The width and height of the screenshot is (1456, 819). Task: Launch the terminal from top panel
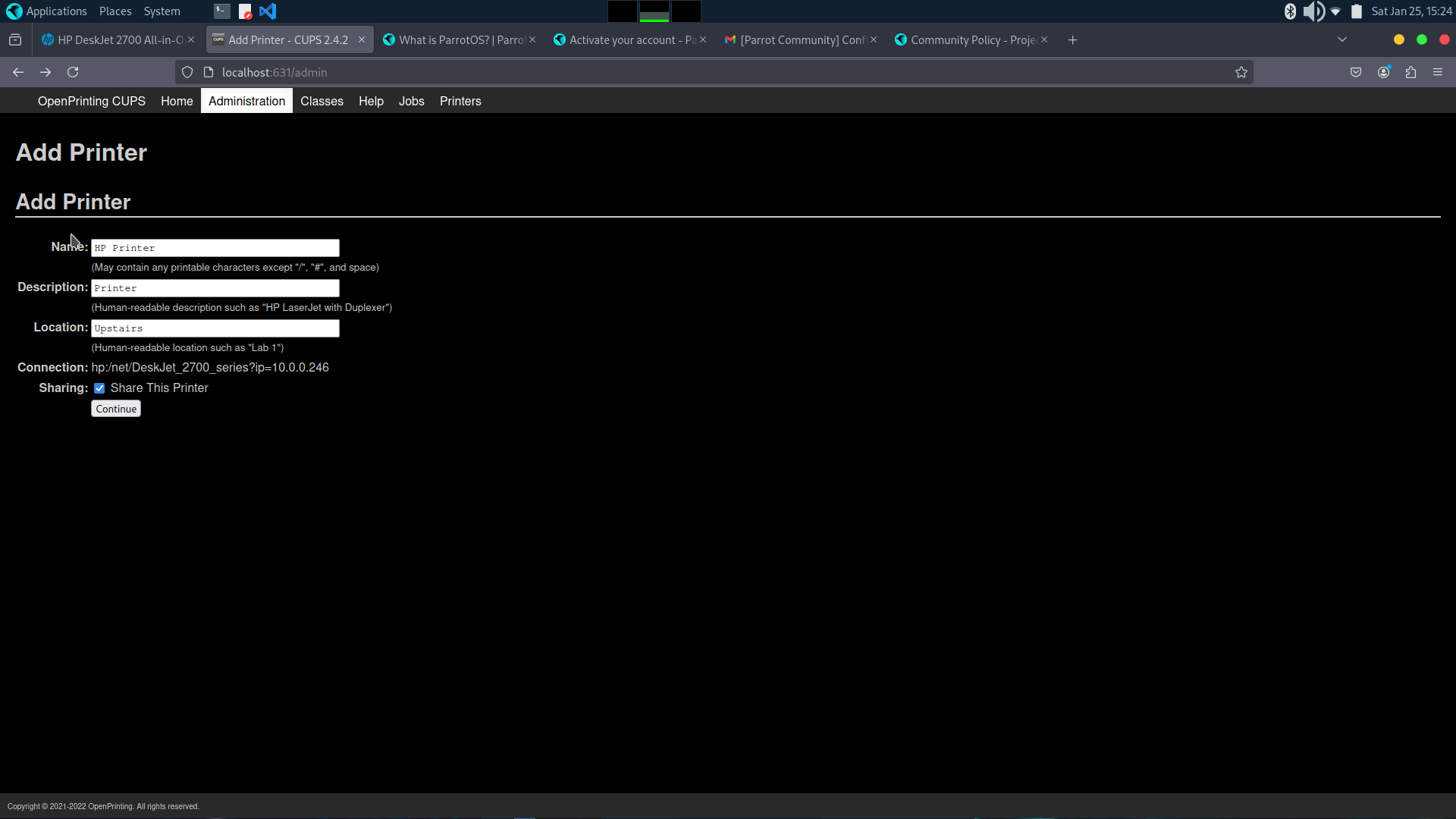221,11
